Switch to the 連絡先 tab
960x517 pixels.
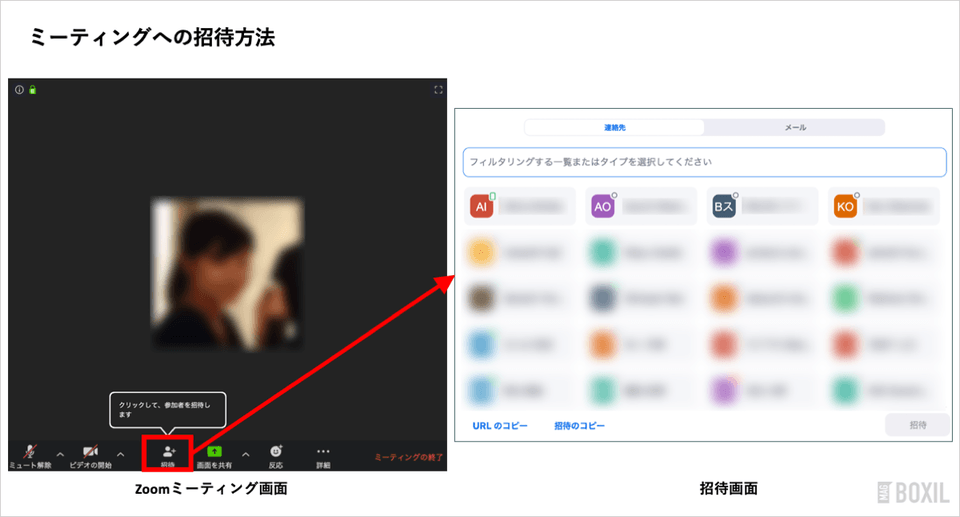(x=615, y=127)
